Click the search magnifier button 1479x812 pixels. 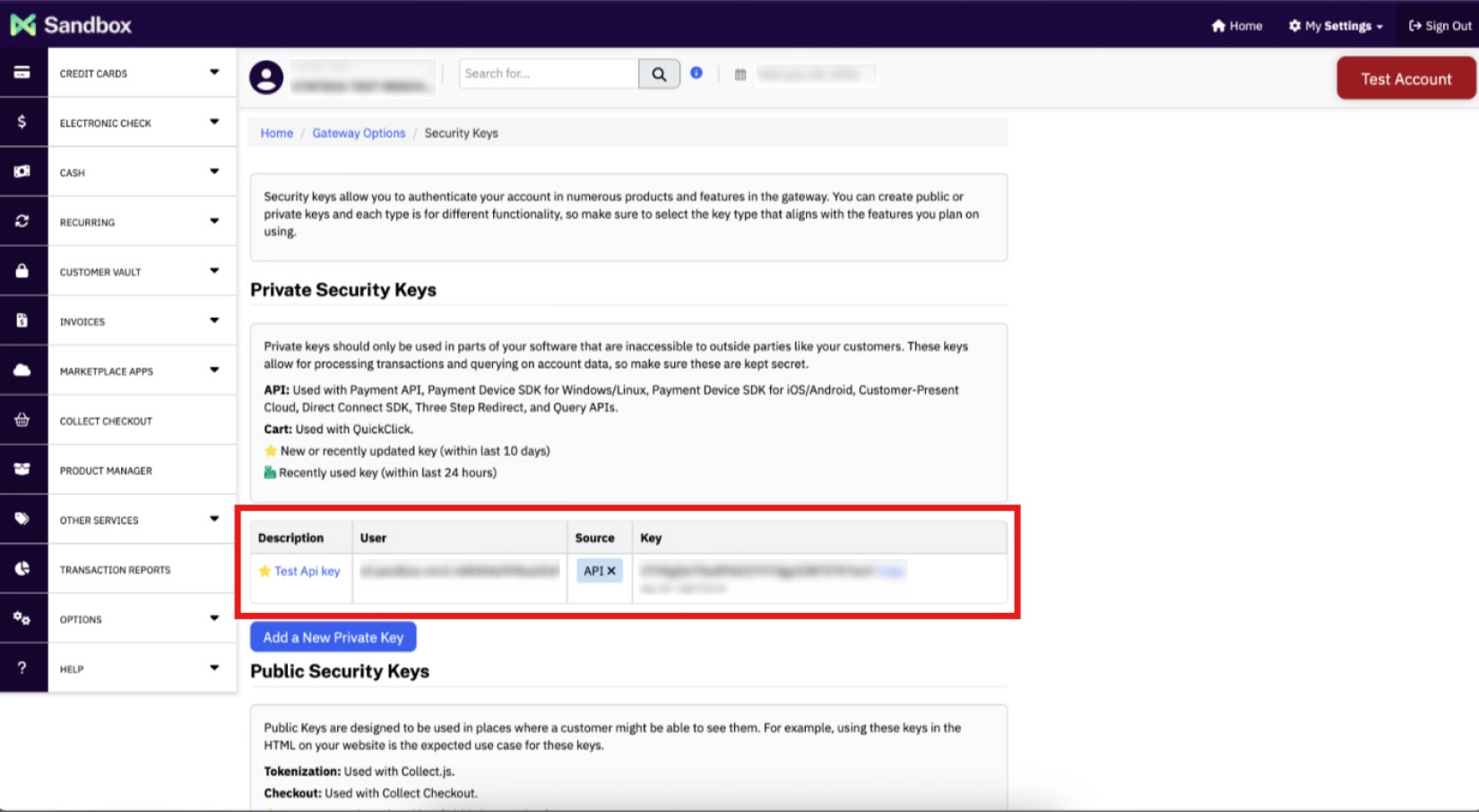tap(659, 73)
